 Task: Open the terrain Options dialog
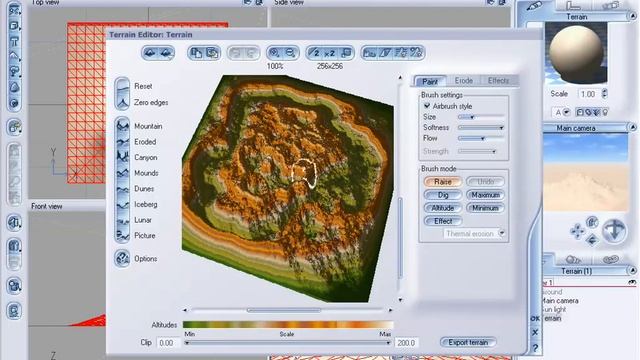coord(145,259)
